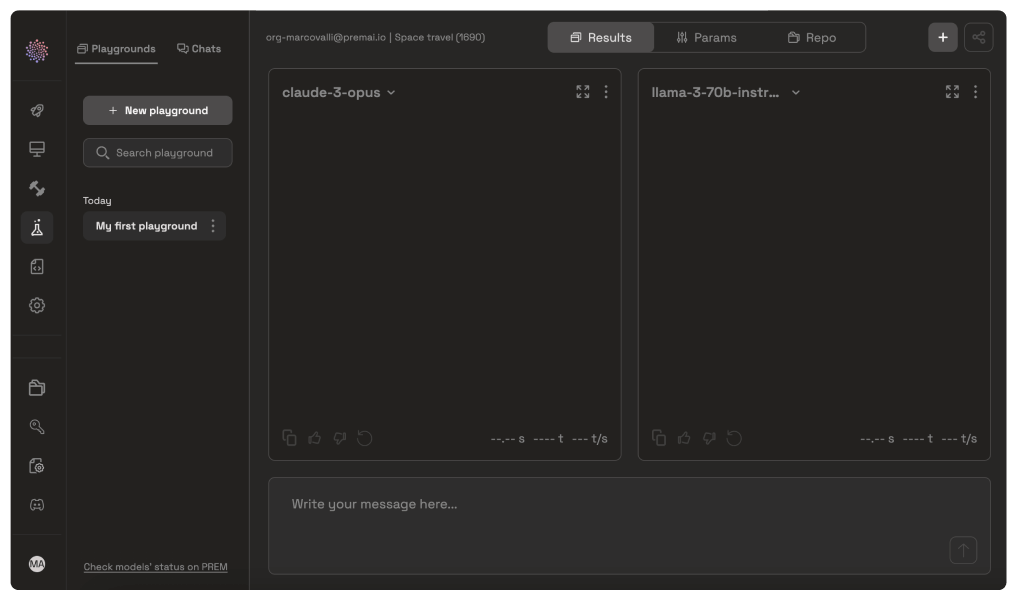Thumbs up the llama-3-70b response
Image resolution: width=1016 pixels, height=600 pixels.
[x=685, y=438]
